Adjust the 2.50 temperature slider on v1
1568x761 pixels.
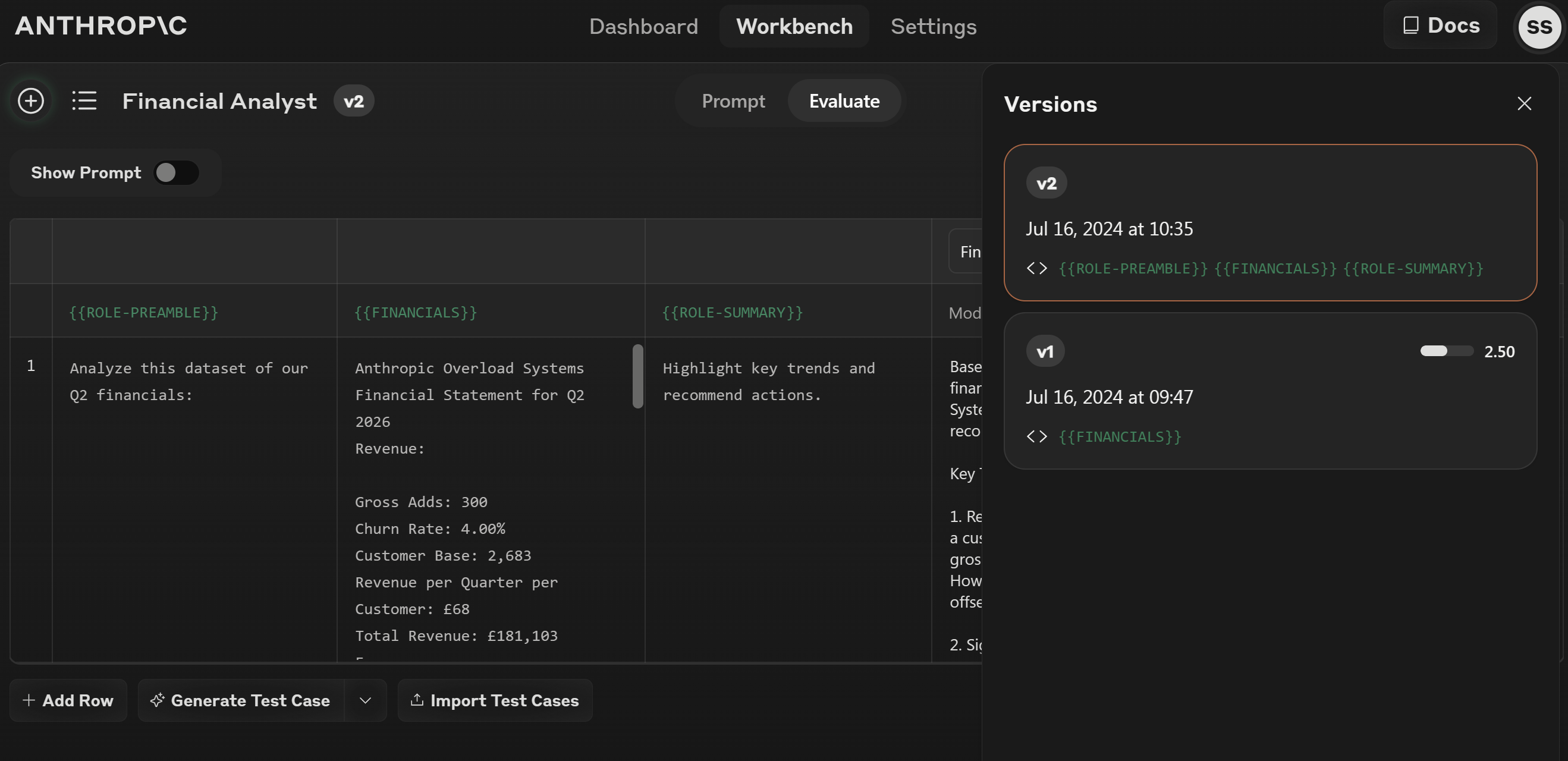click(1446, 351)
